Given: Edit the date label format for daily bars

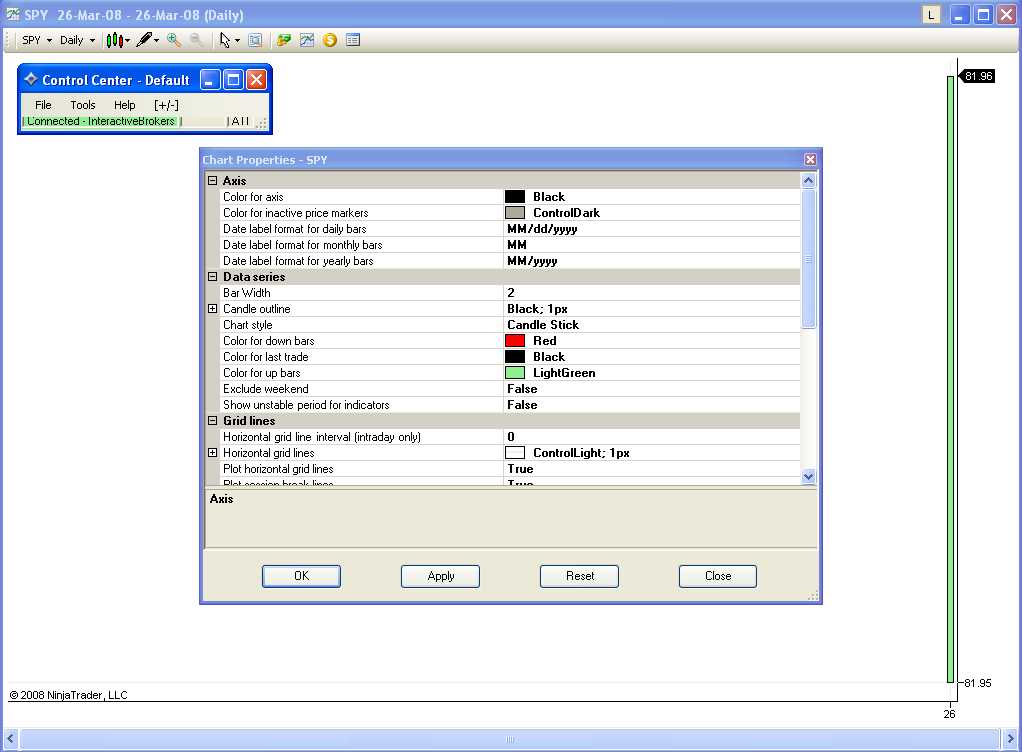Looking at the screenshot, I should click(x=652, y=229).
